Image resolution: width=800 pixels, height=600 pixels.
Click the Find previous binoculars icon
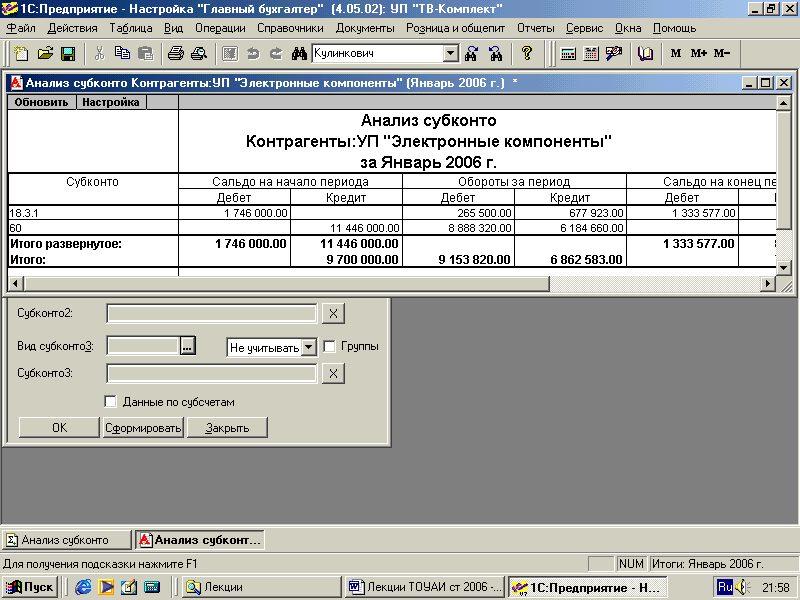[495, 53]
